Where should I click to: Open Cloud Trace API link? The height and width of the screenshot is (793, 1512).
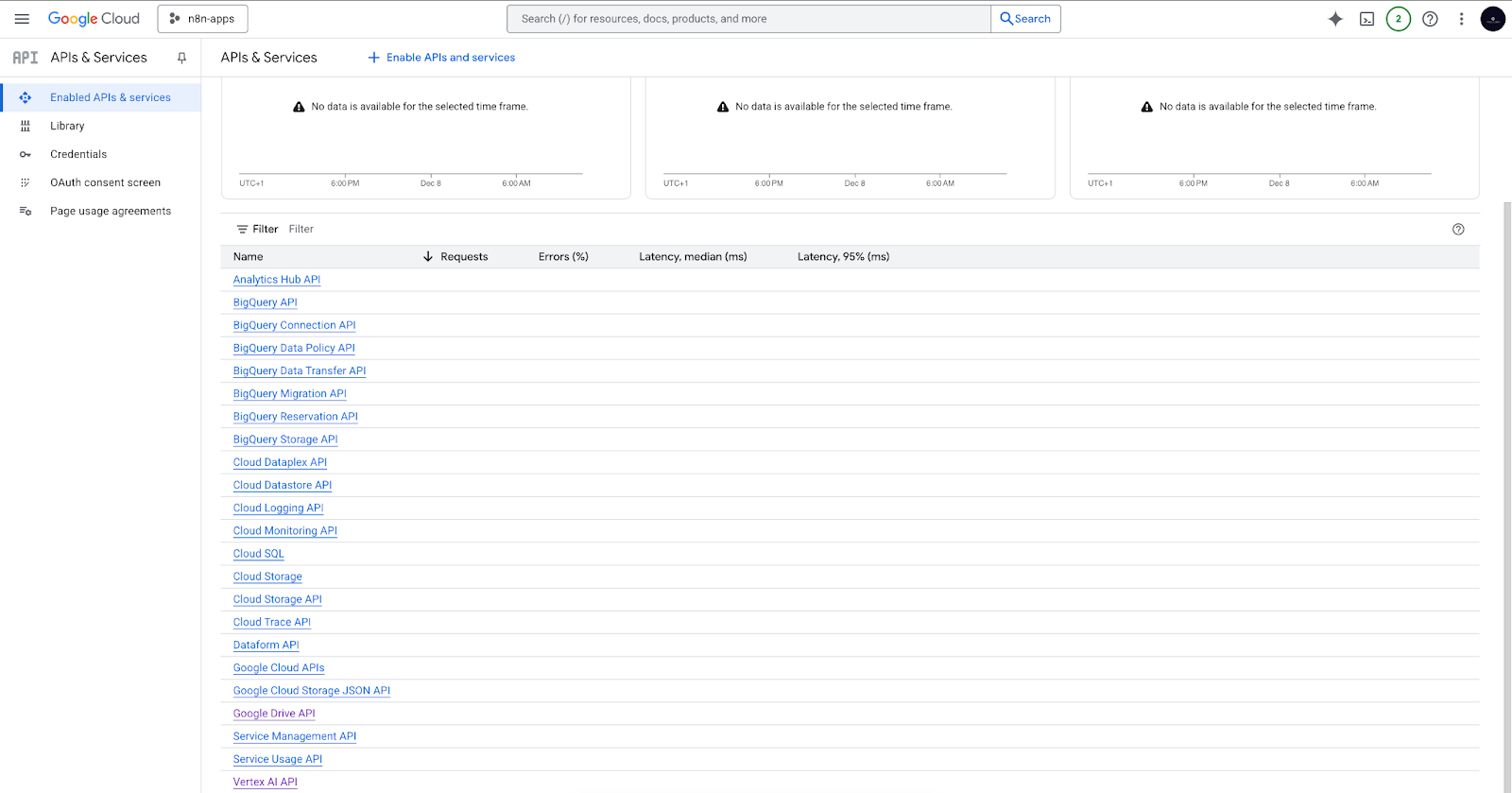(272, 622)
